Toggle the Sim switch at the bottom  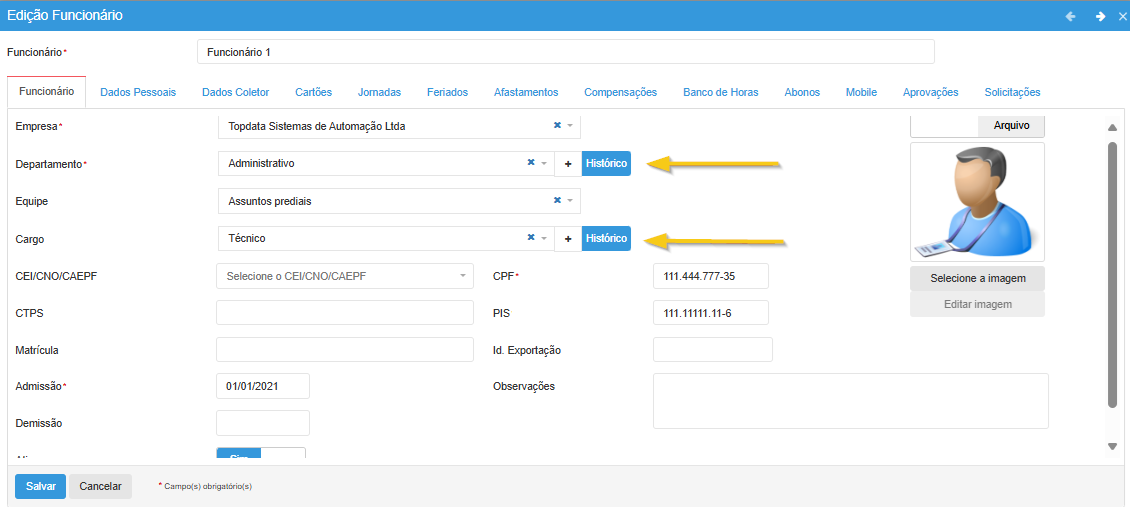[260, 455]
